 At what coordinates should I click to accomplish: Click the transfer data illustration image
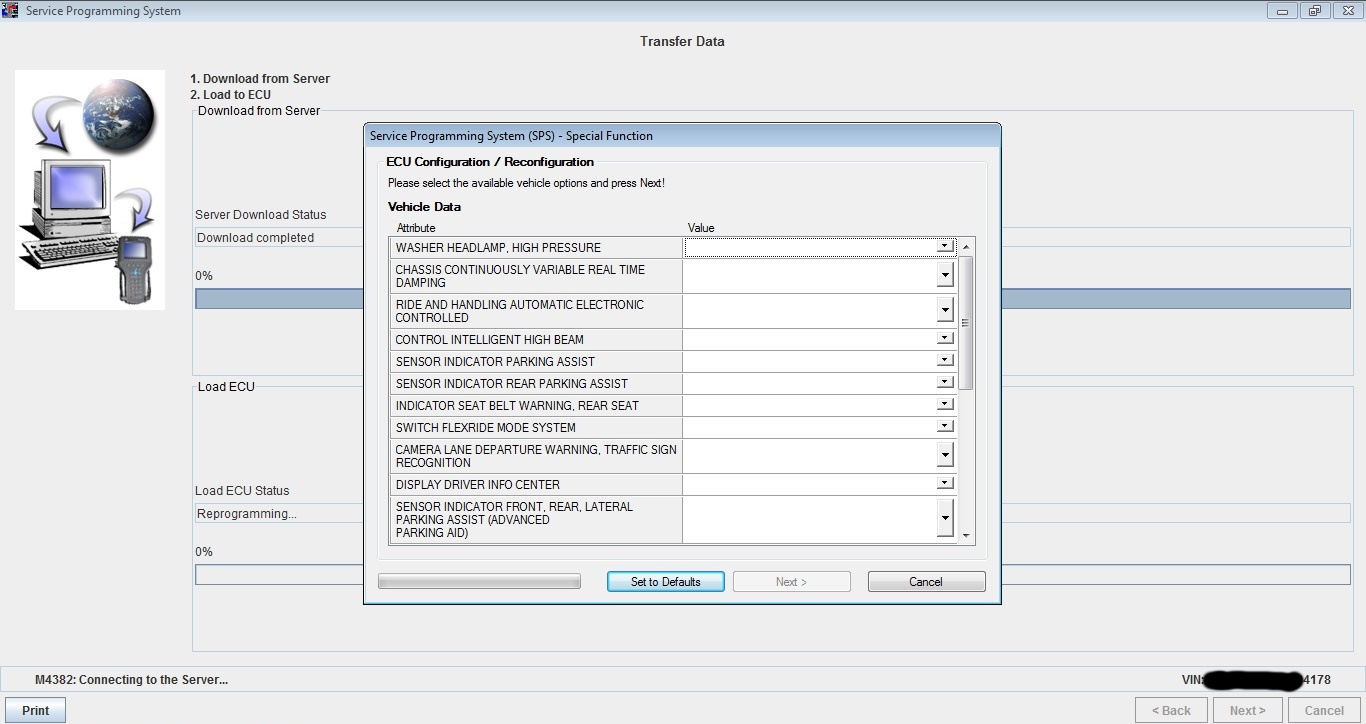pyautogui.click(x=90, y=190)
